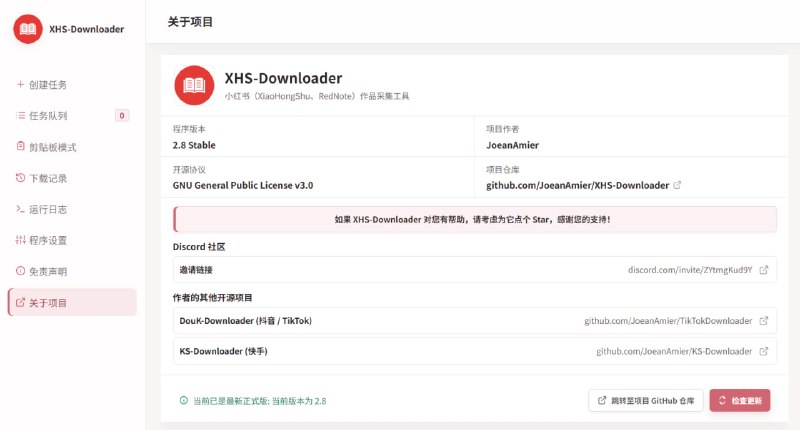Click the discord.com/invite URL text
This screenshot has height=430, width=800.
(x=690, y=270)
